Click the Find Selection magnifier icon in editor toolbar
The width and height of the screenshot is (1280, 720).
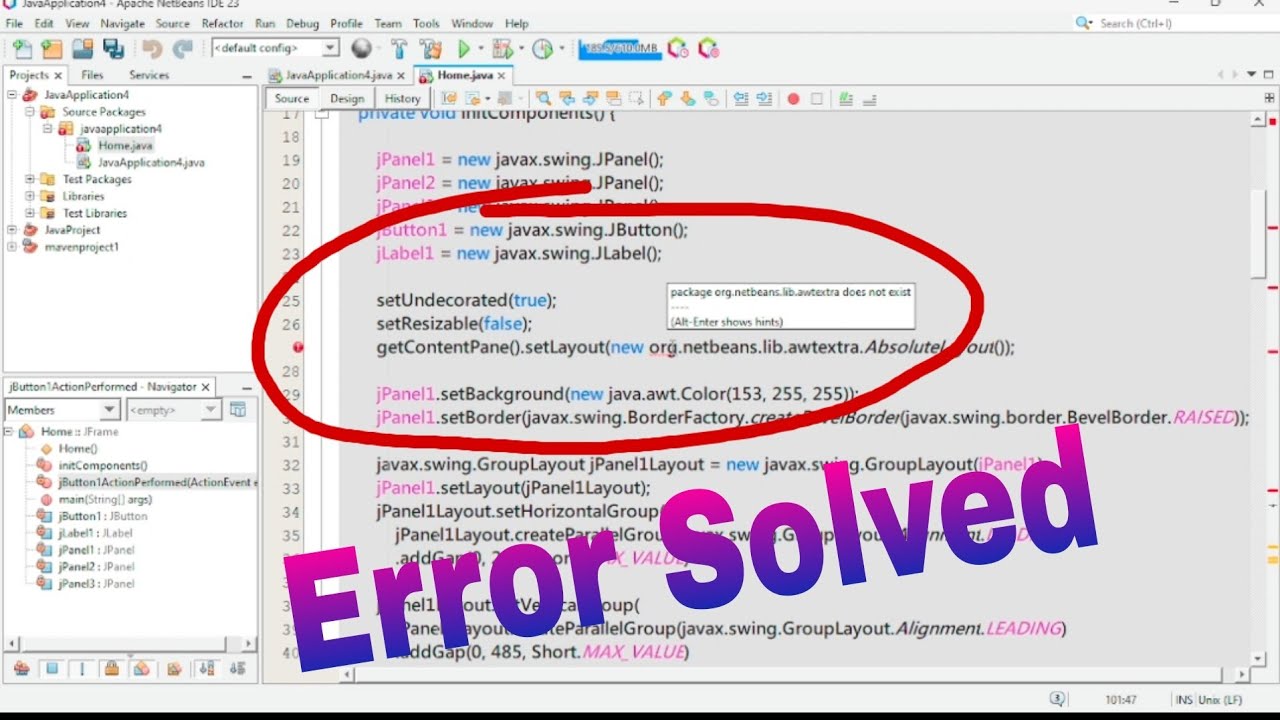point(544,98)
